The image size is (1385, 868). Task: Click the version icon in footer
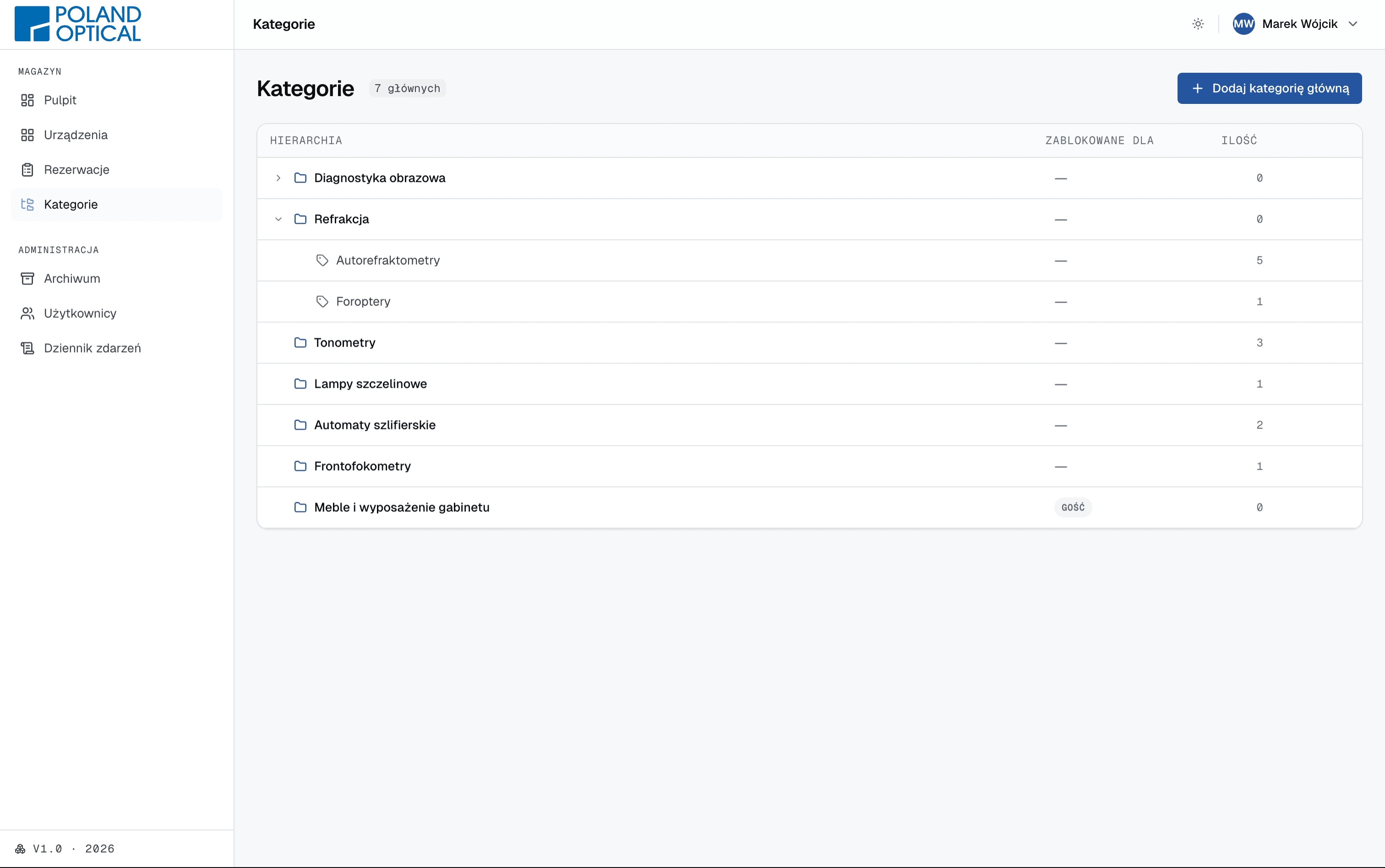click(20, 849)
